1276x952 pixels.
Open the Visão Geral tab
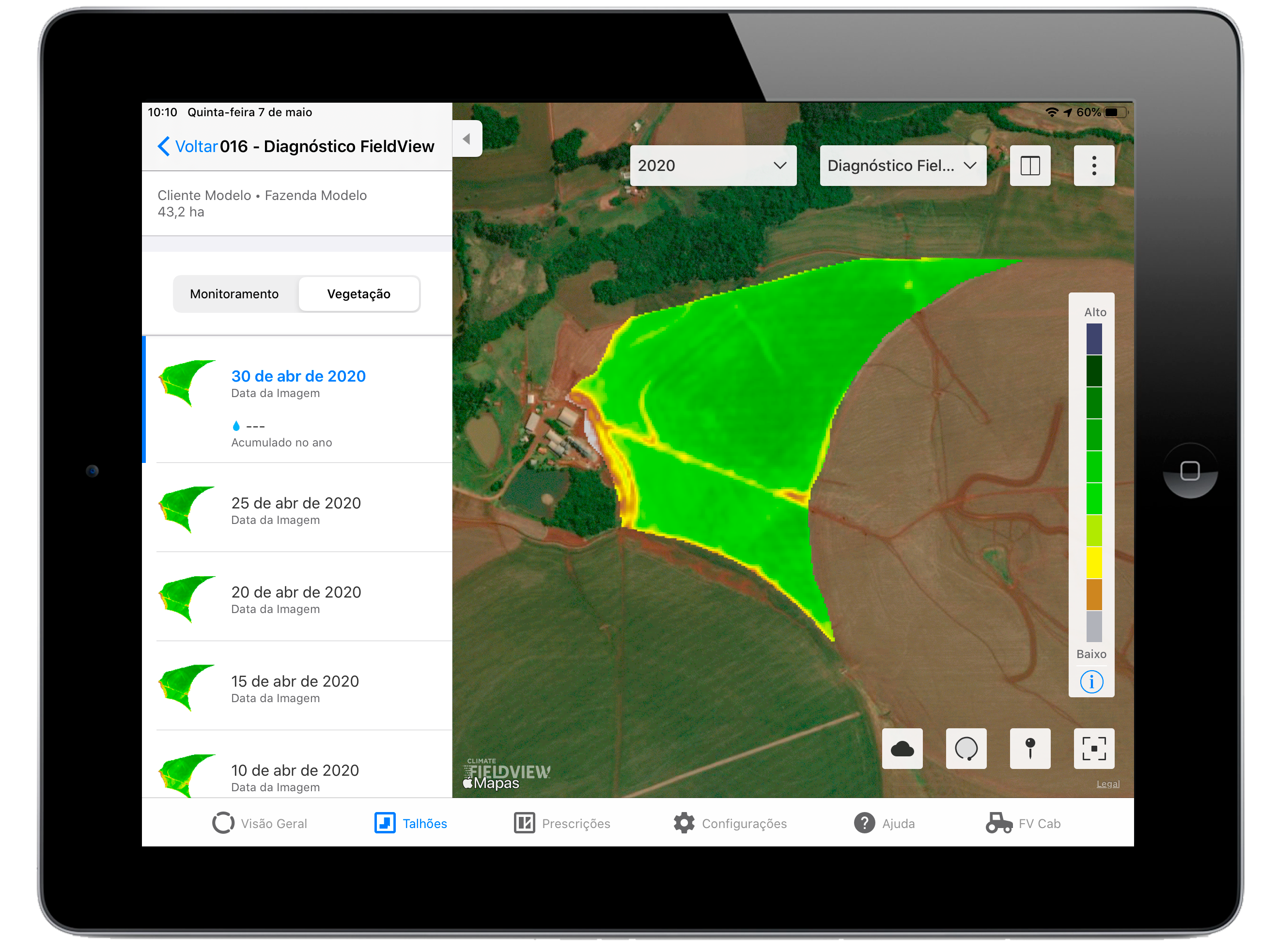click(260, 824)
